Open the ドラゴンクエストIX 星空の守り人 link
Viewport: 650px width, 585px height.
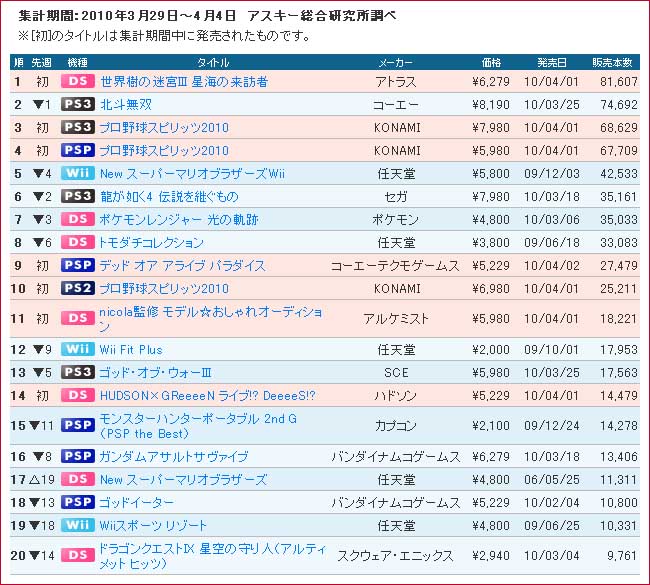click(213, 556)
